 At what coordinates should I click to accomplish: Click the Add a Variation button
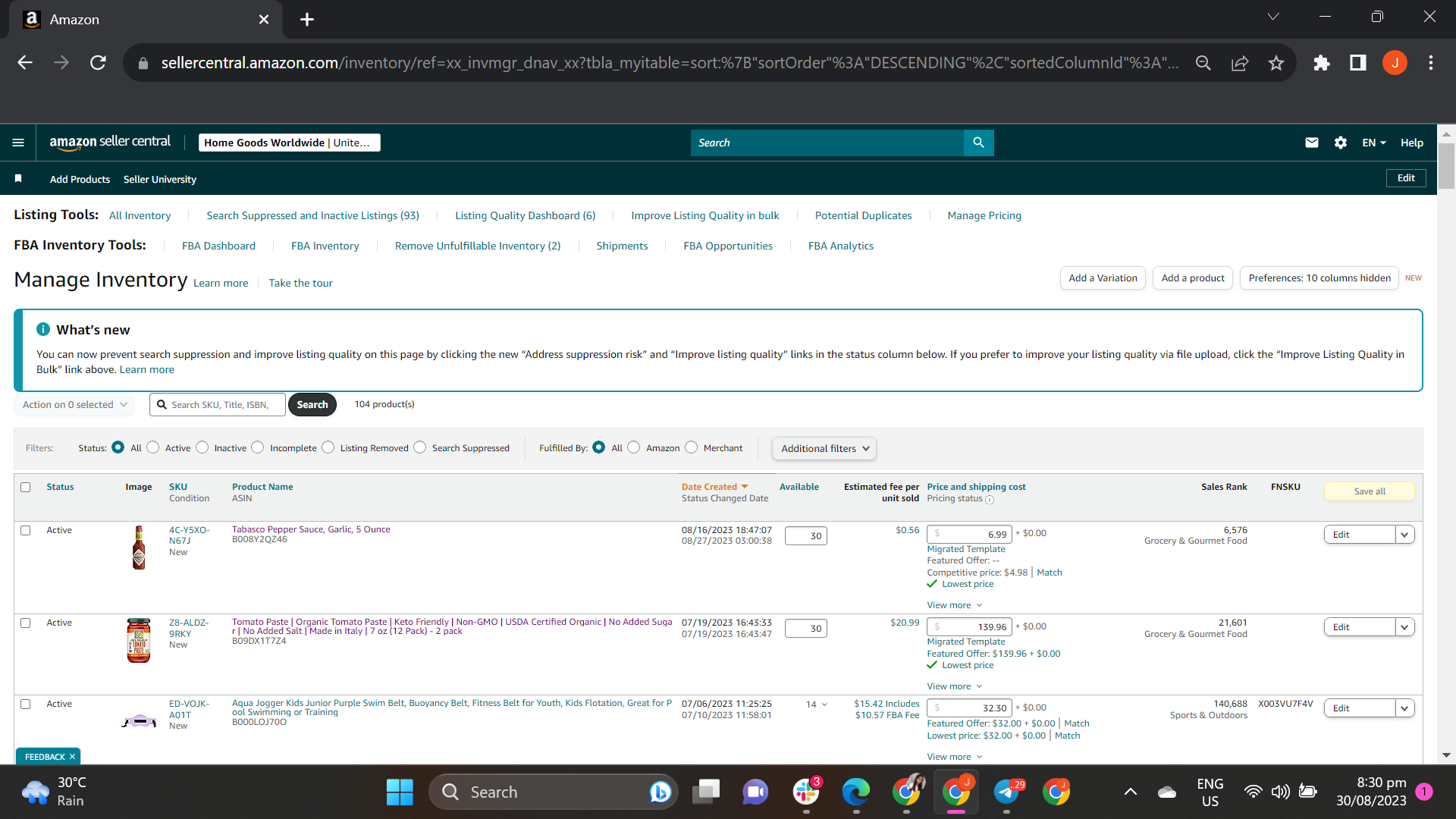(1103, 278)
